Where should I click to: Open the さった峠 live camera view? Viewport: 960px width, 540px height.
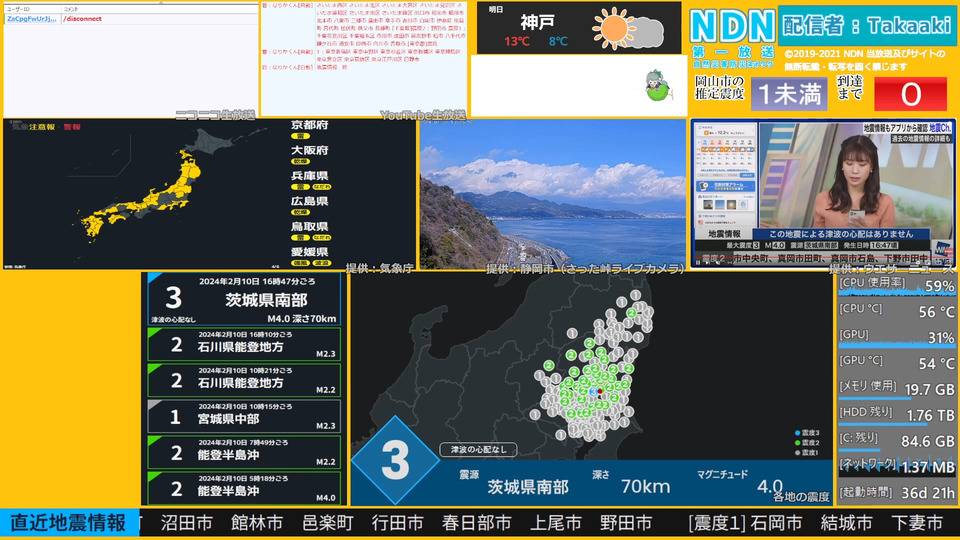pos(553,194)
